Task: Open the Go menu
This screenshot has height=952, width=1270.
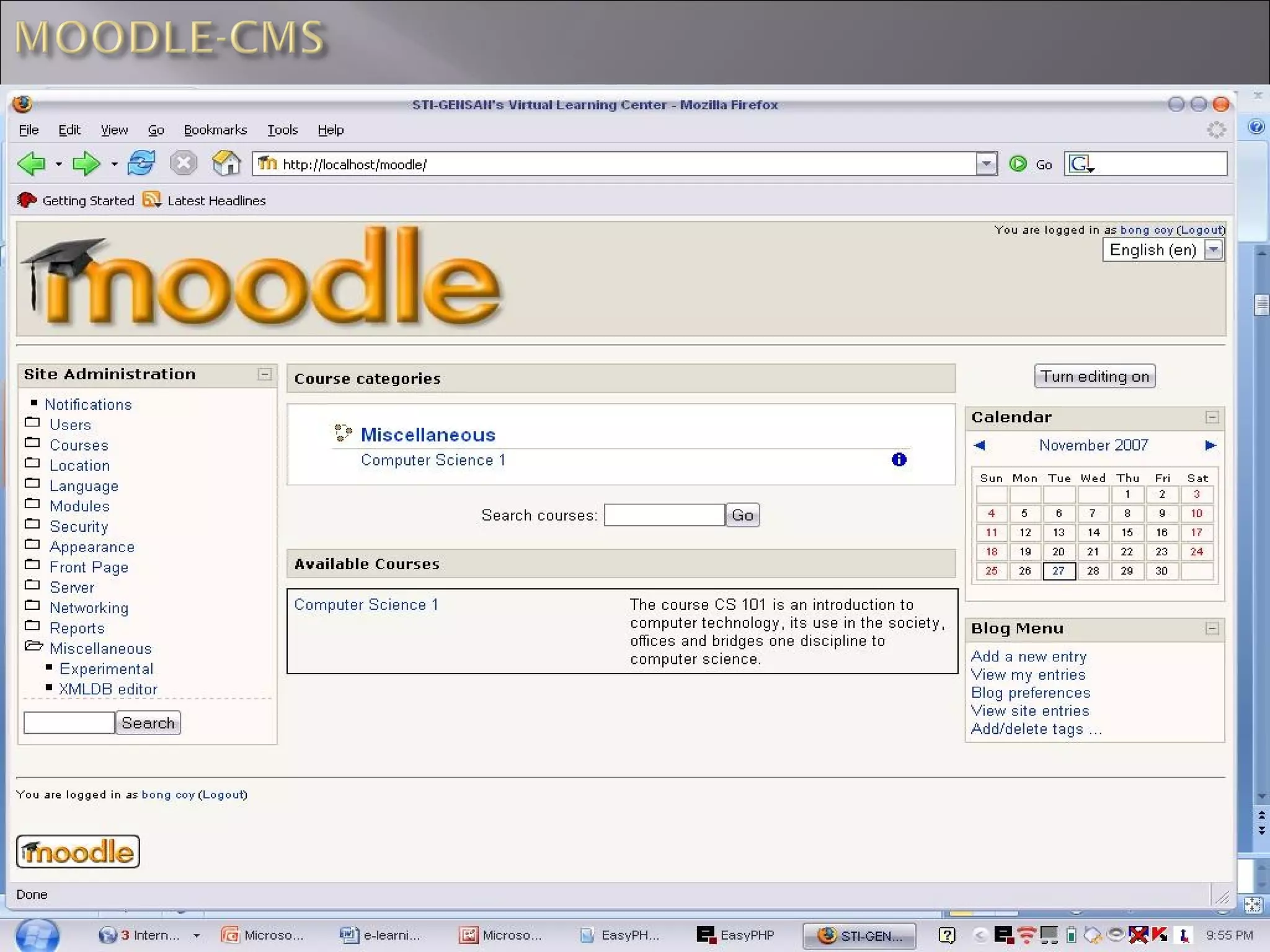Action: (156, 130)
